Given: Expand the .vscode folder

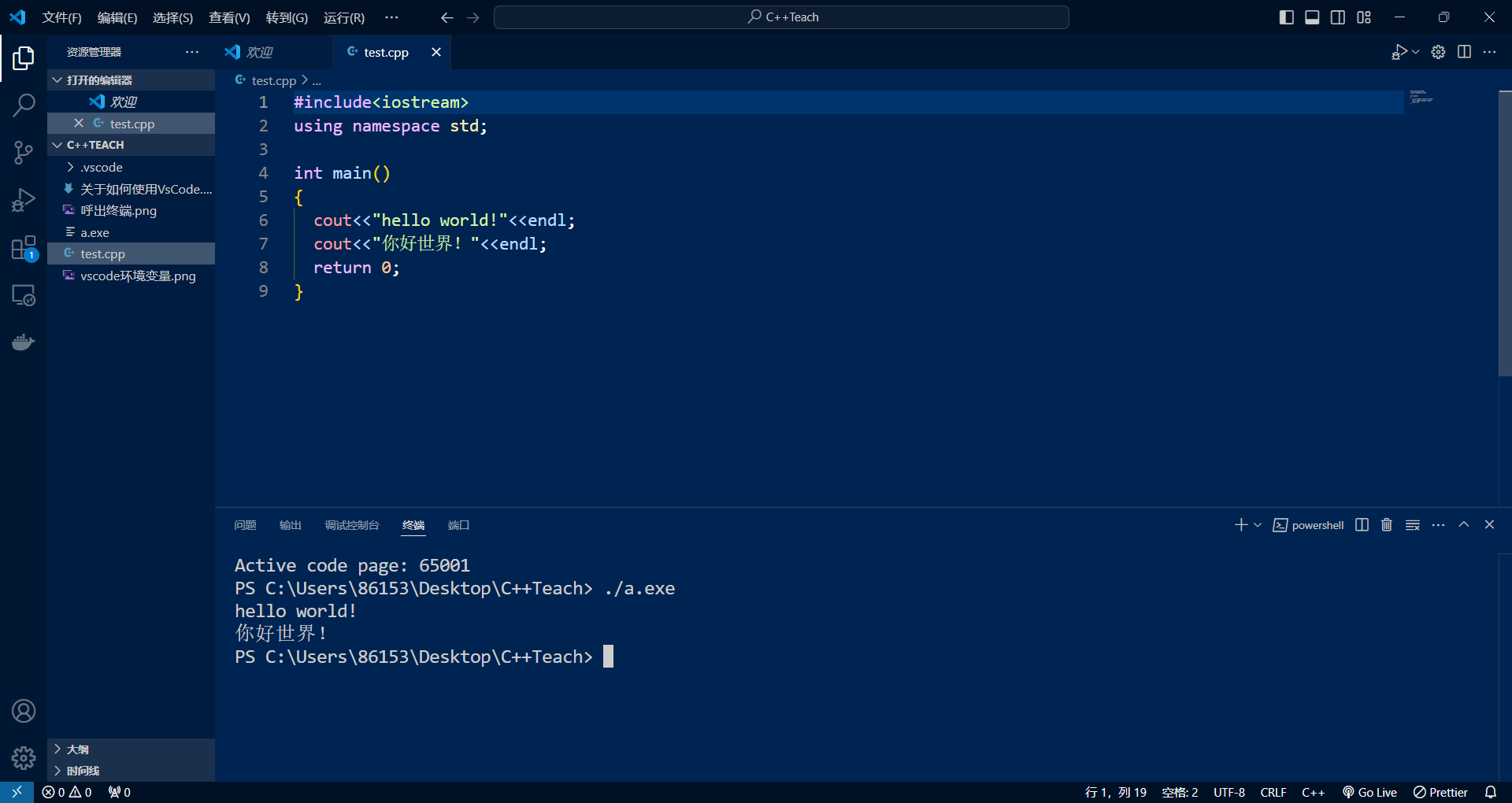Looking at the screenshot, I should [102, 167].
